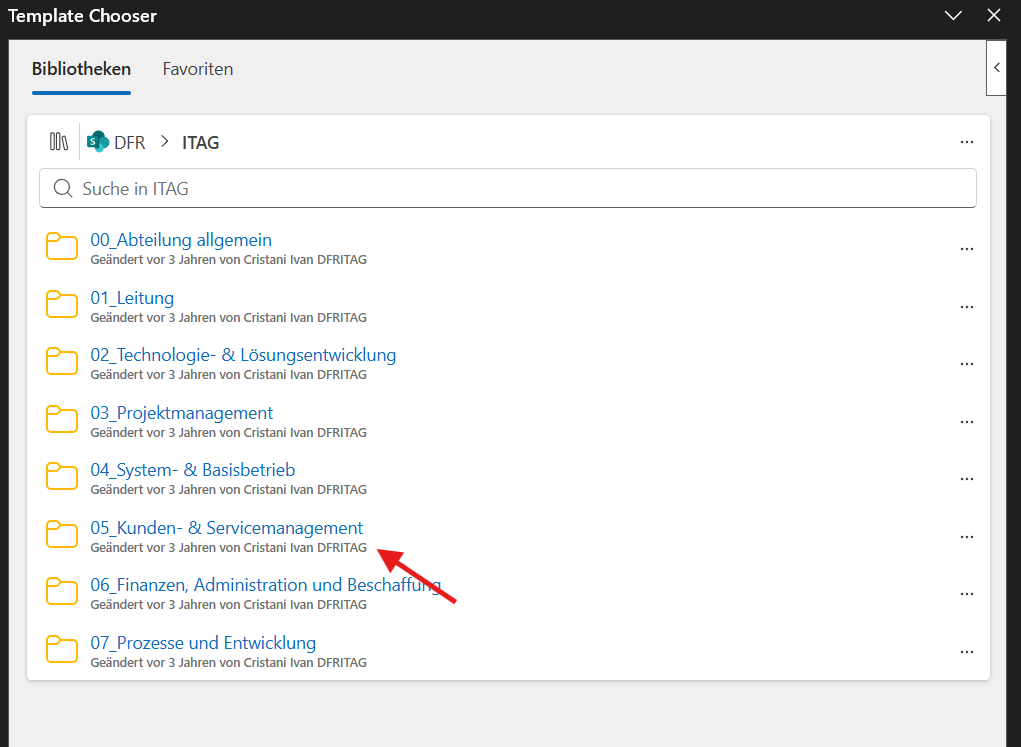Image resolution: width=1021 pixels, height=747 pixels.
Task: Select the 03_Projektmanagement folder icon
Action: click(x=62, y=420)
